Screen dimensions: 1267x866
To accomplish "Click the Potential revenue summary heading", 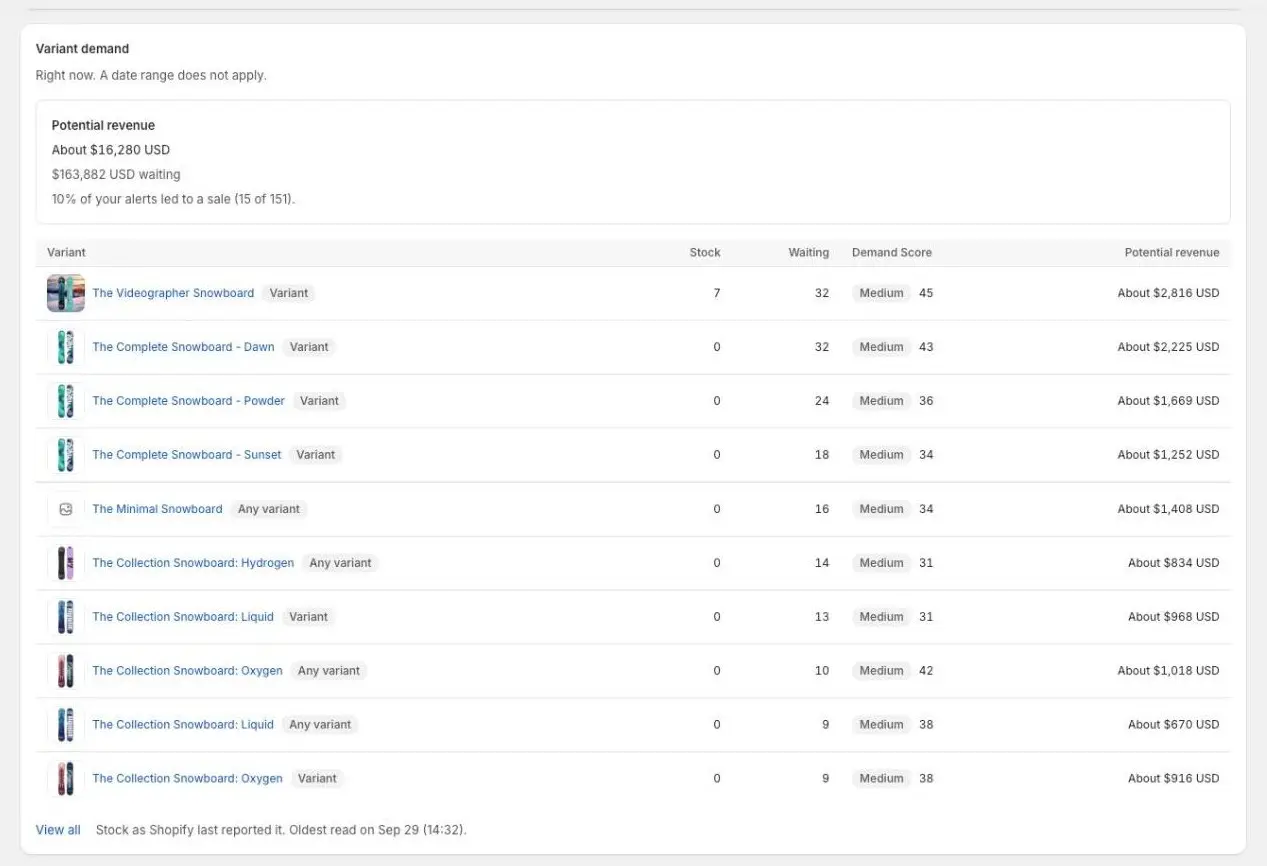I will point(103,126).
